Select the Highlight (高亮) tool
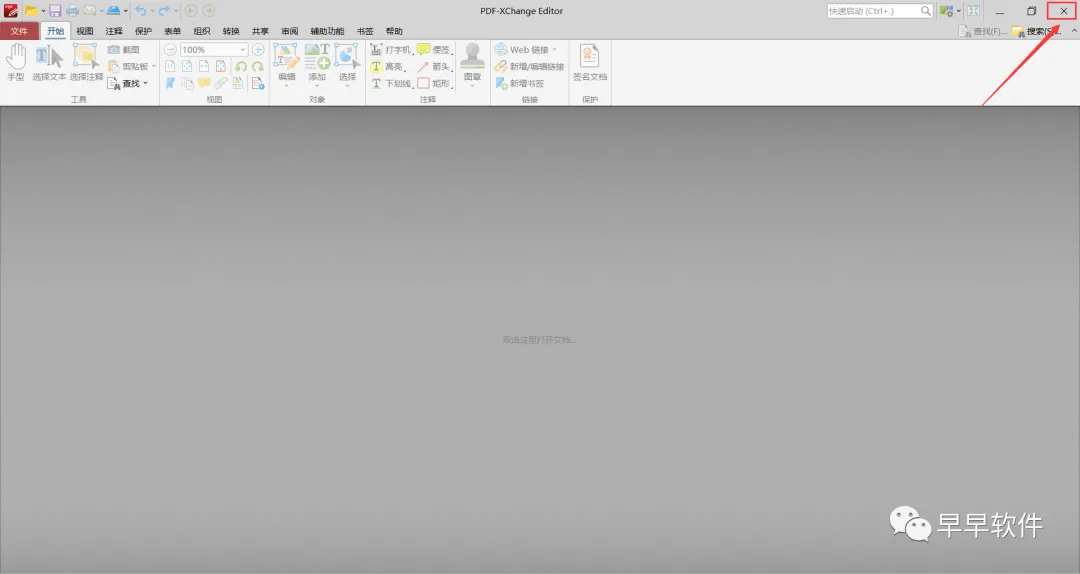This screenshot has height=574, width=1080. [x=387, y=67]
